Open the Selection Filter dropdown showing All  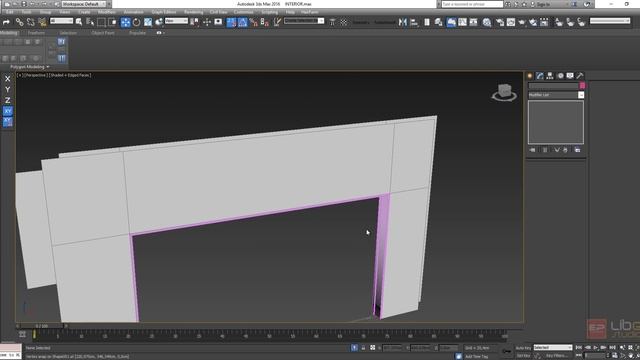(x=61, y=21)
